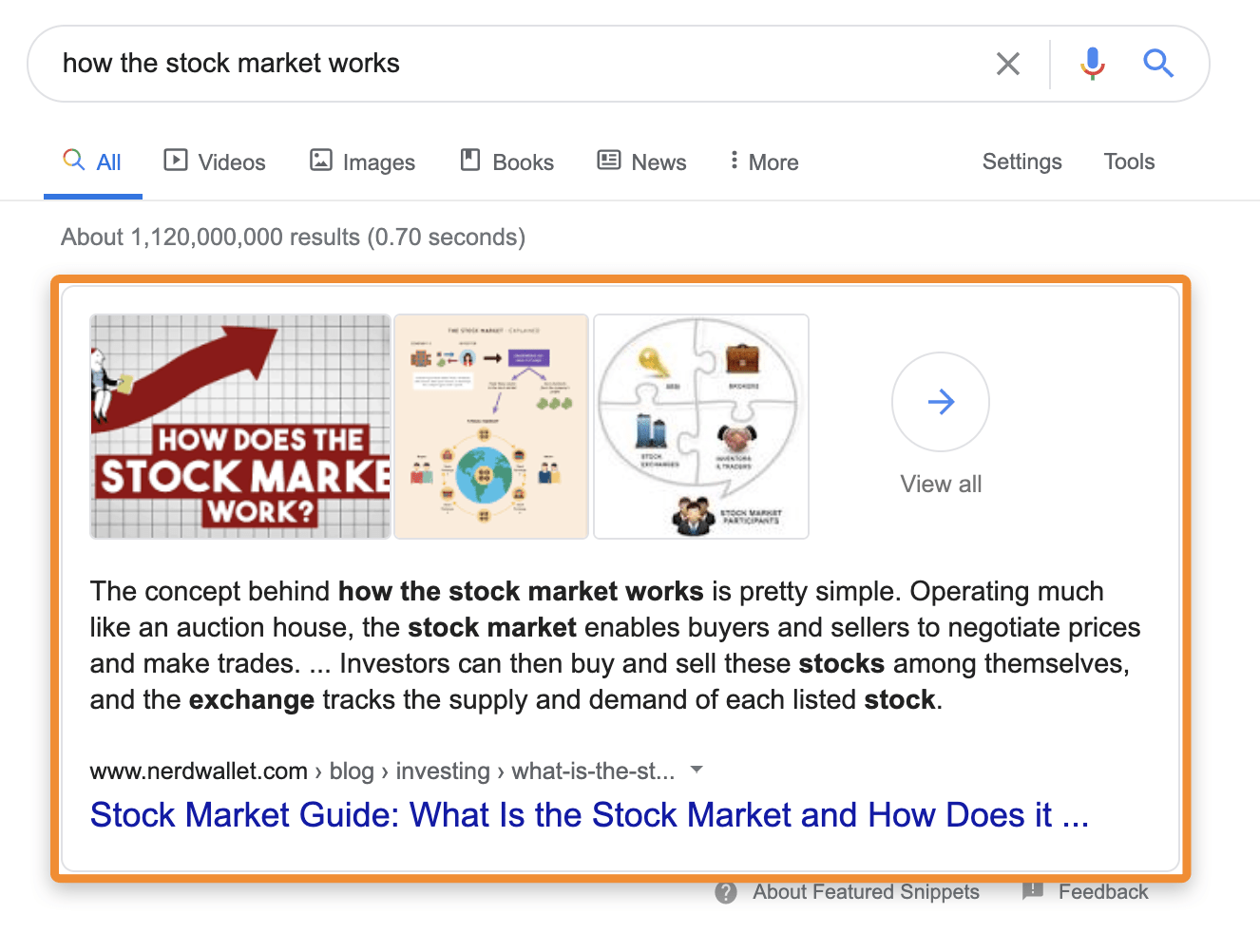This screenshot has width=1260, height=952.
Task: Click the Feedback link
Action: 1103,892
